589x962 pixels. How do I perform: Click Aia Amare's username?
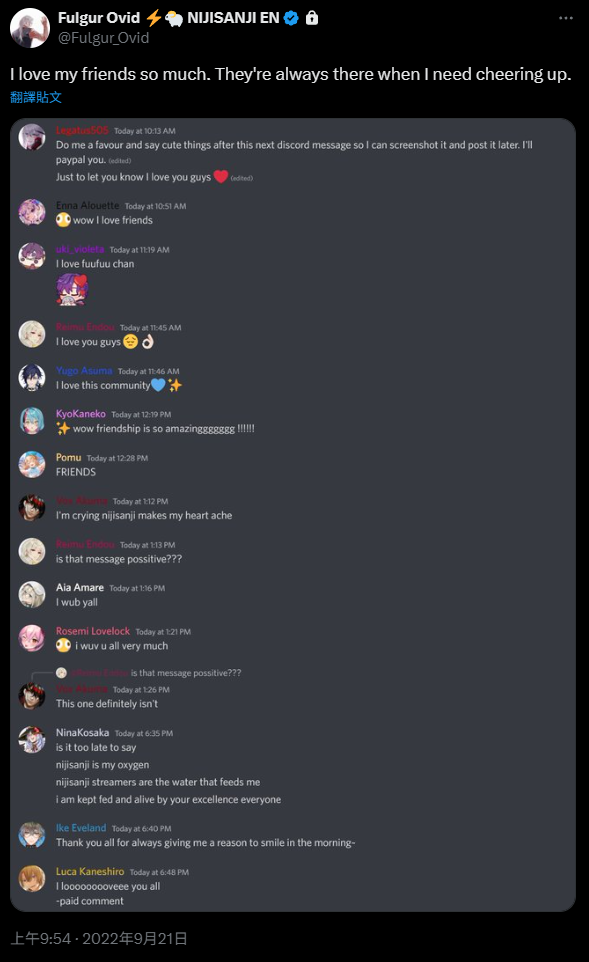coord(80,587)
